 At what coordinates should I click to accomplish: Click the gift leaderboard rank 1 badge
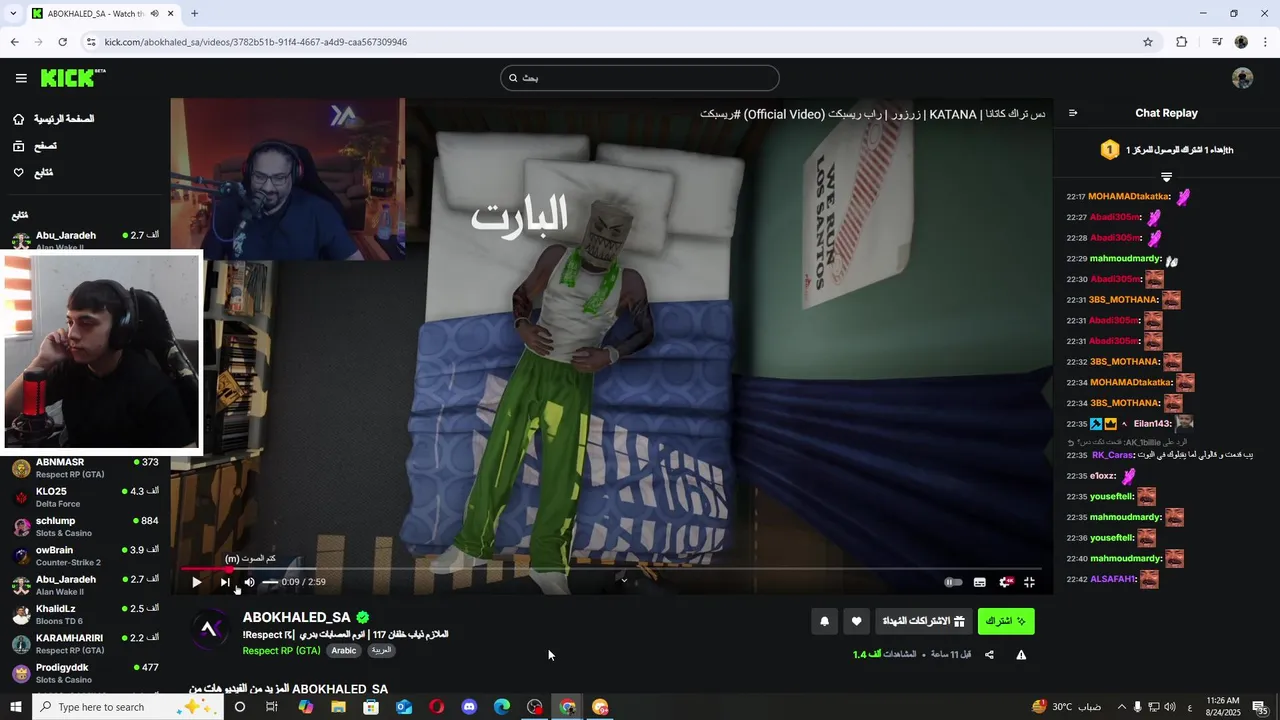click(1109, 150)
